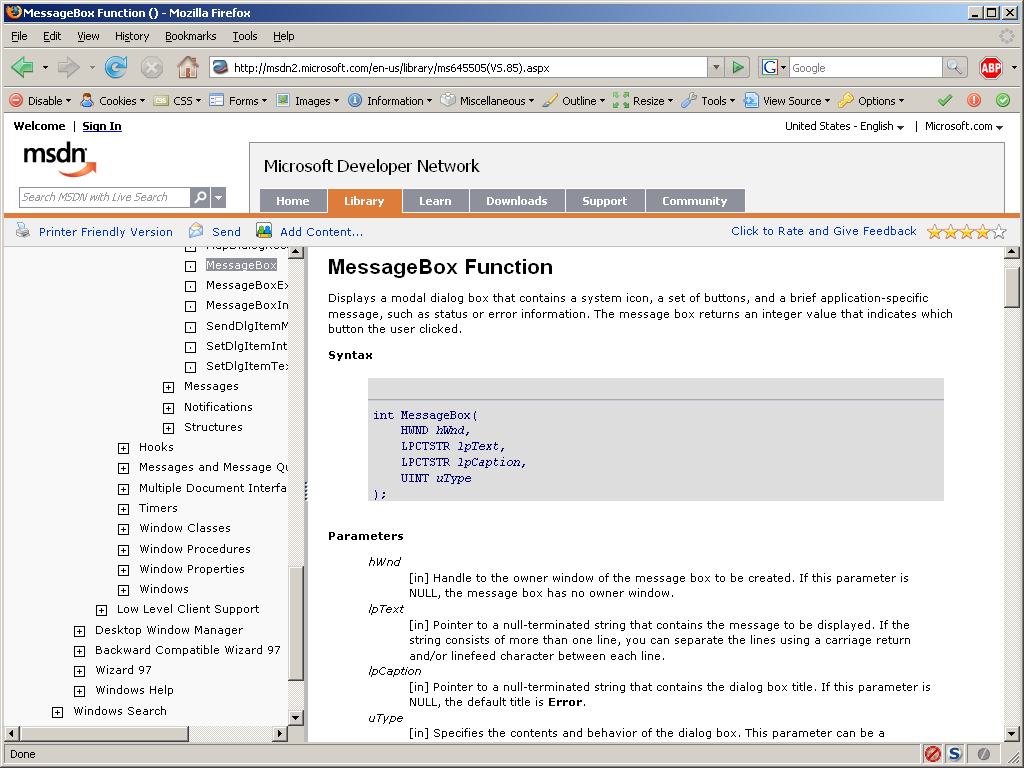Screen dimensions: 1024x768
Task: Click the MSDN search magnifier button
Action: [x=200, y=197]
